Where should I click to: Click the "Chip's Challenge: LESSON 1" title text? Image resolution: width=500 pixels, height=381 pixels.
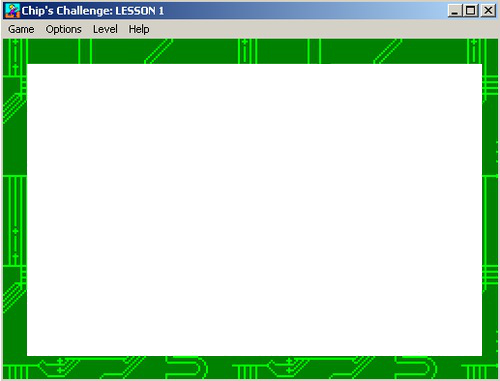(93, 11)
